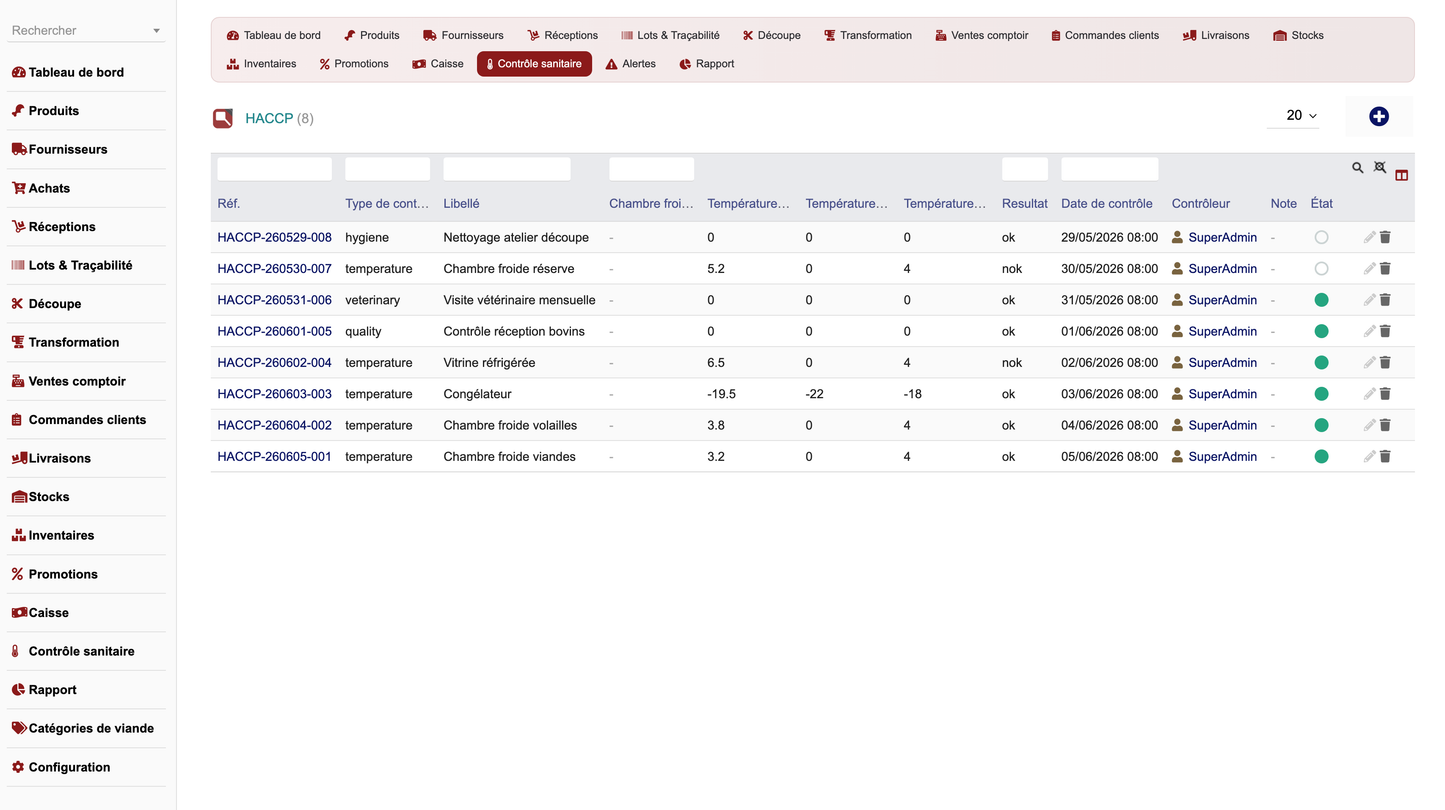Image resolution: width=1445 pixels, height=810 pixels.
Task: Click the percent icon beside Promotions in sidebar
Action: click(17, 574)
